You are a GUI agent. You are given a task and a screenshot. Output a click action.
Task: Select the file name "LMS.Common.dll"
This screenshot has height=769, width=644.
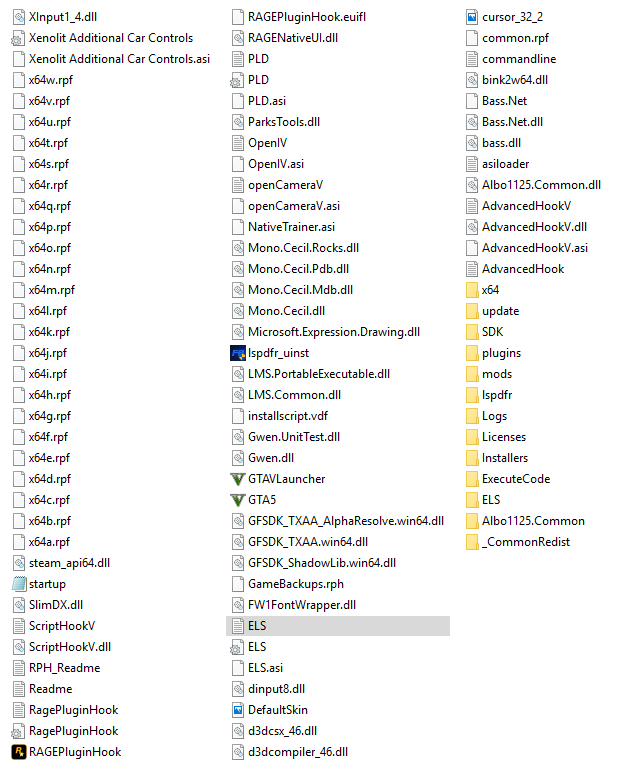pos(294,395)
